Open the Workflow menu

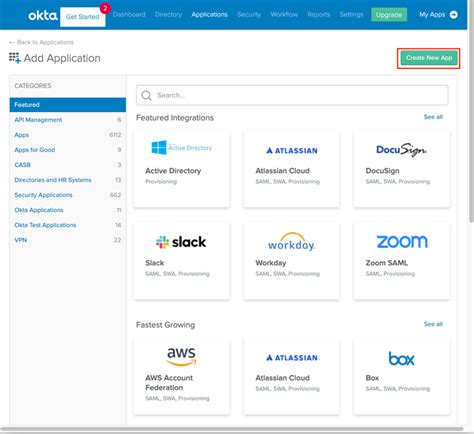pyautogui.click(x=284, y=15)
